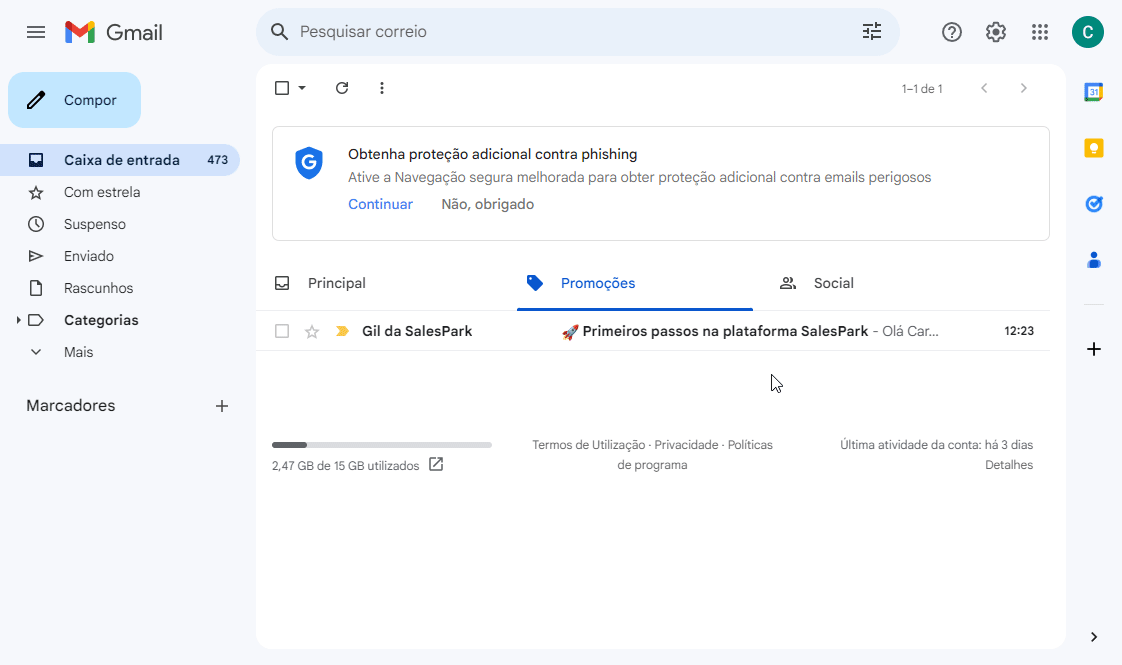Image resolution: width=1122 pixels, height=665 pixels.
Task: Open the search options filter icon
Action: [x=871, y=32]
